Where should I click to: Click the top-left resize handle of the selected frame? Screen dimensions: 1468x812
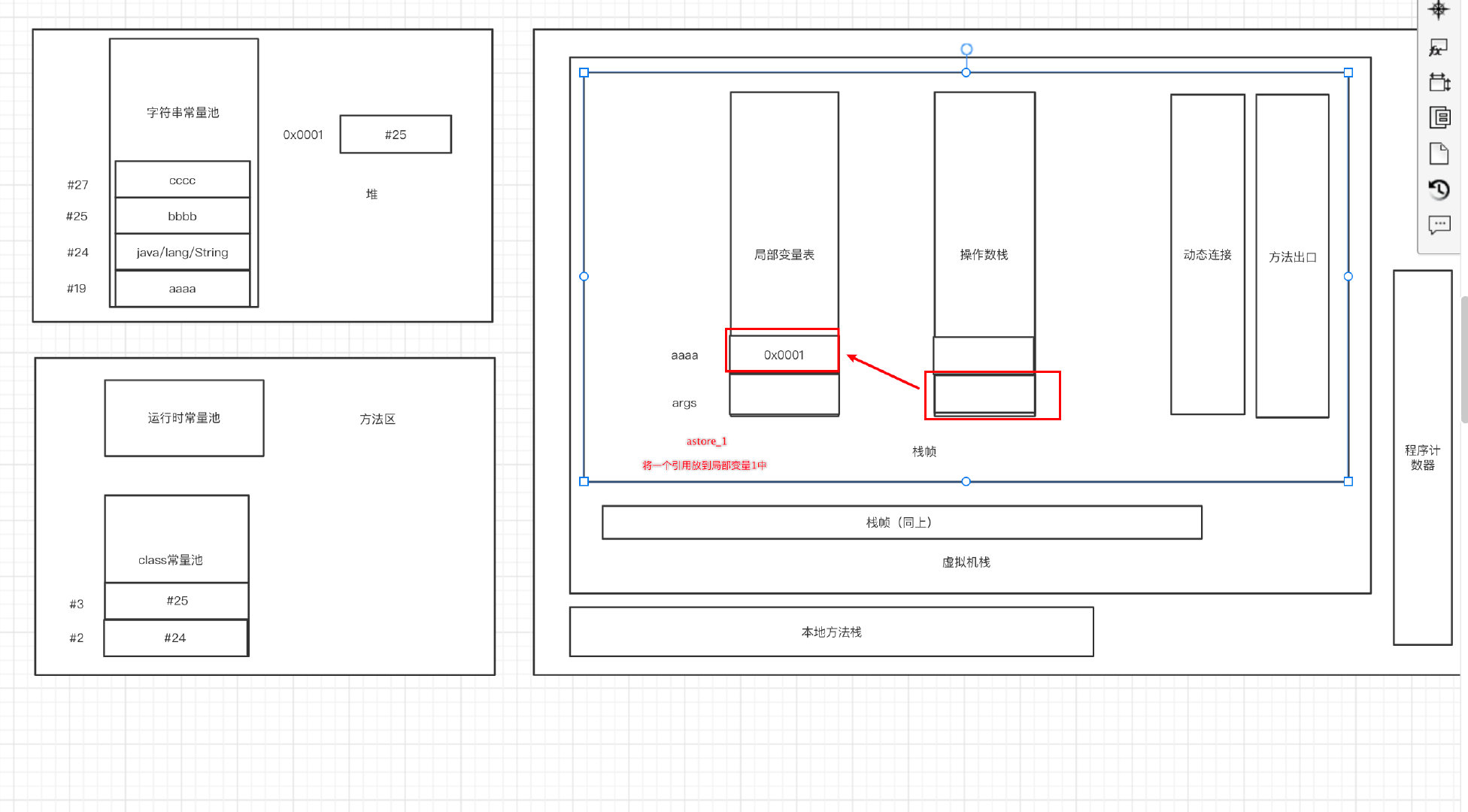584,73
